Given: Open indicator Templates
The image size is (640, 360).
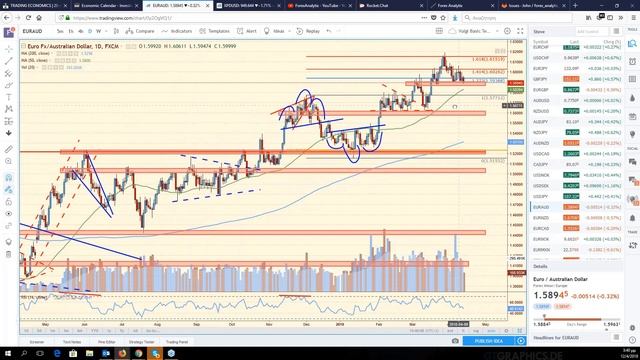Looking at the screenshot, I should (215, 31).
